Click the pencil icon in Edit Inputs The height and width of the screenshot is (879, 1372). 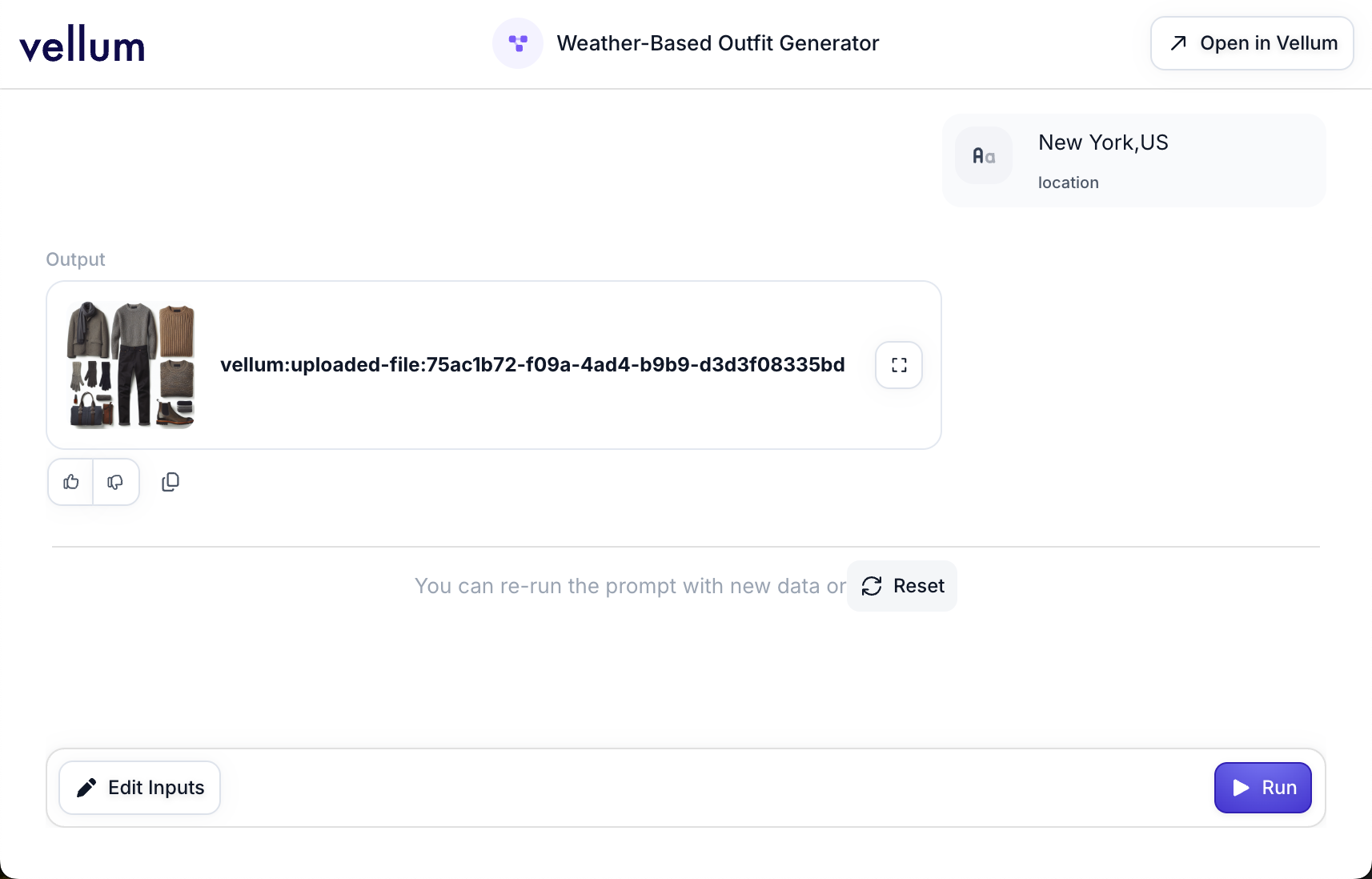pos(86,788)
